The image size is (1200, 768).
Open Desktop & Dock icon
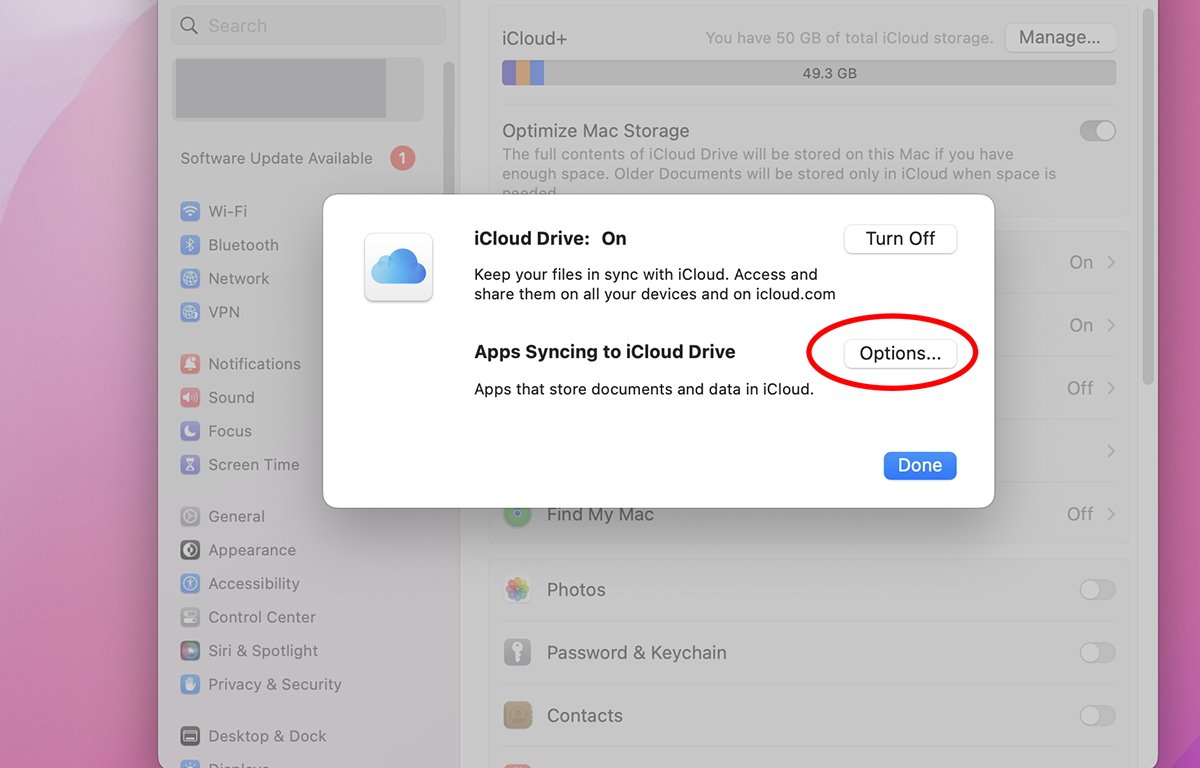pyautogui.click(x=190, y=736)
